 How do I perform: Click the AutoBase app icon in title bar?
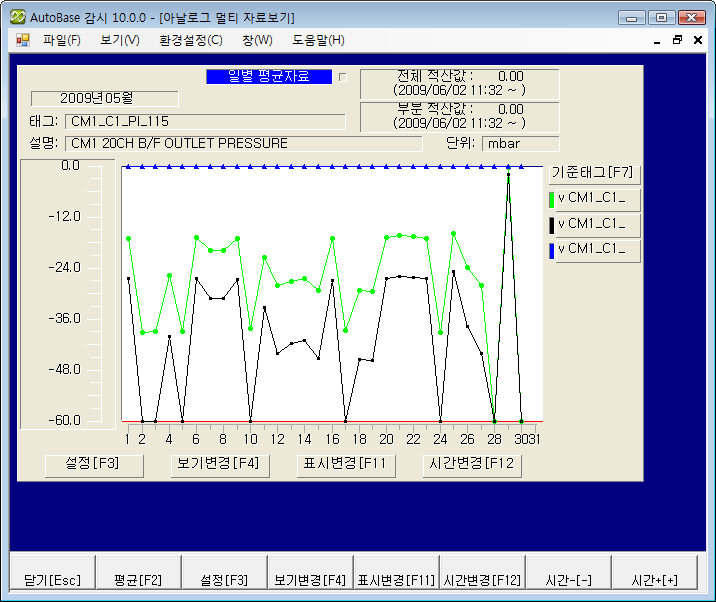click(18, 17)
